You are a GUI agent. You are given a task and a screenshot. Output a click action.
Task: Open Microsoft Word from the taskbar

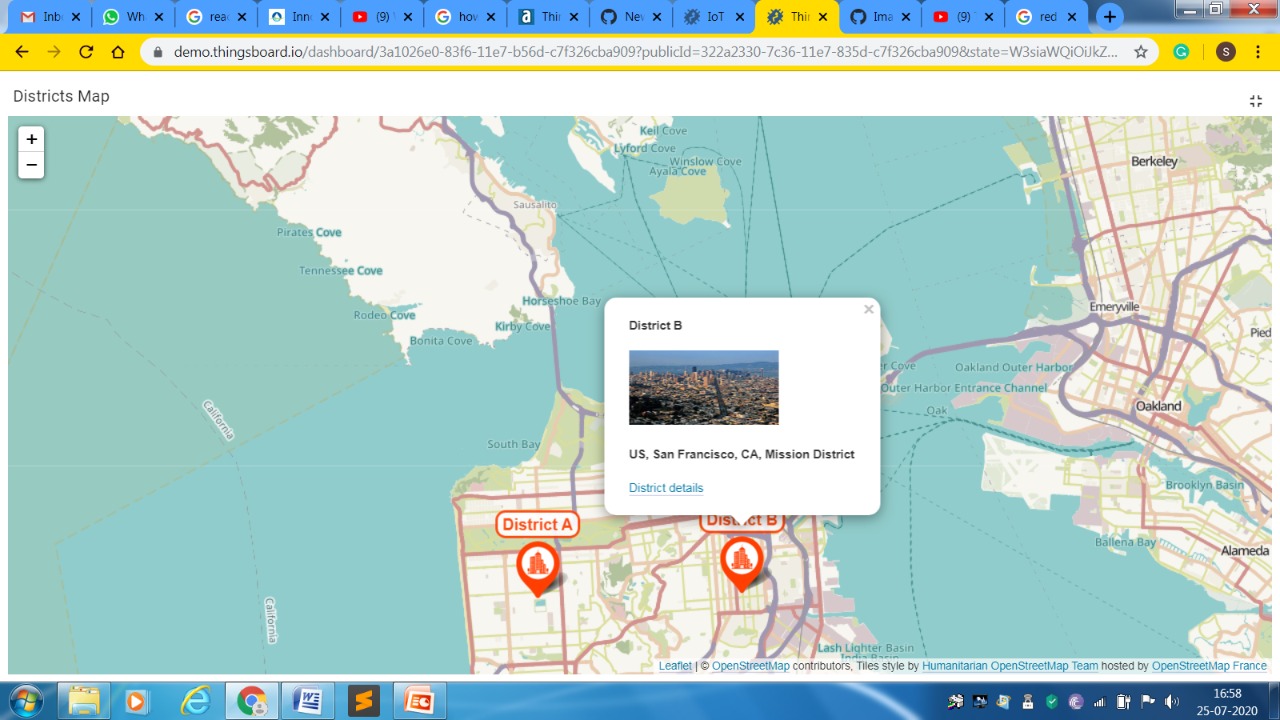pyautogui.click(x=308, y=700)
